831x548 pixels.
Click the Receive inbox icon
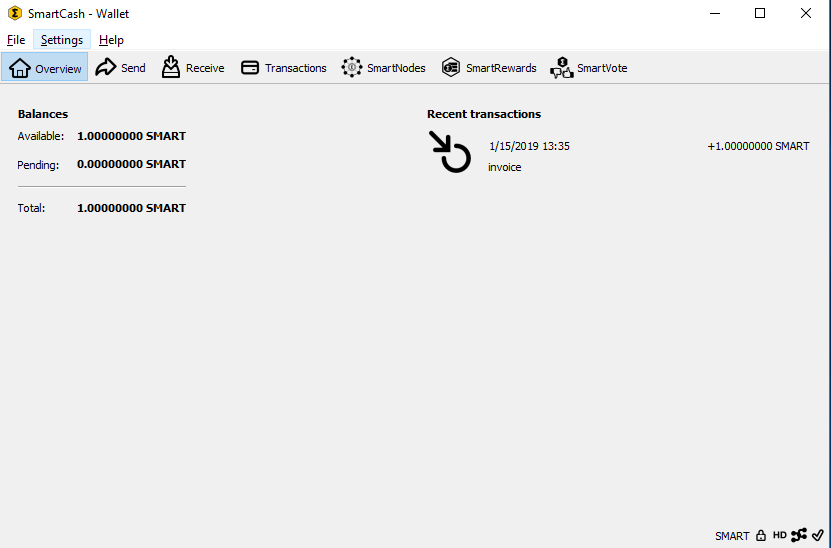pyautogui.click(x=171, y=67)
